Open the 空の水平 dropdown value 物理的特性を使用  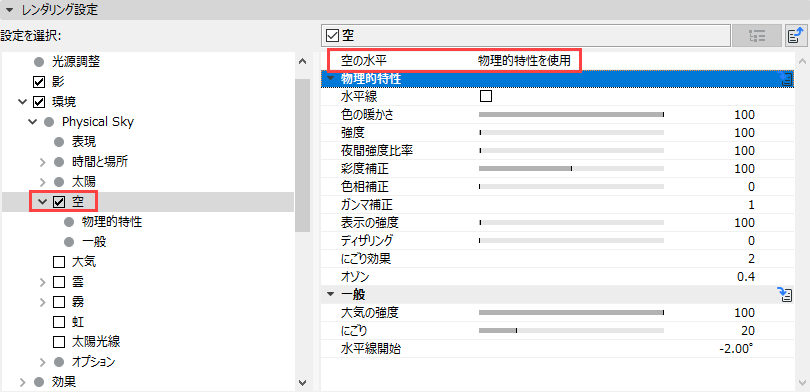click(x=524, y=61)
